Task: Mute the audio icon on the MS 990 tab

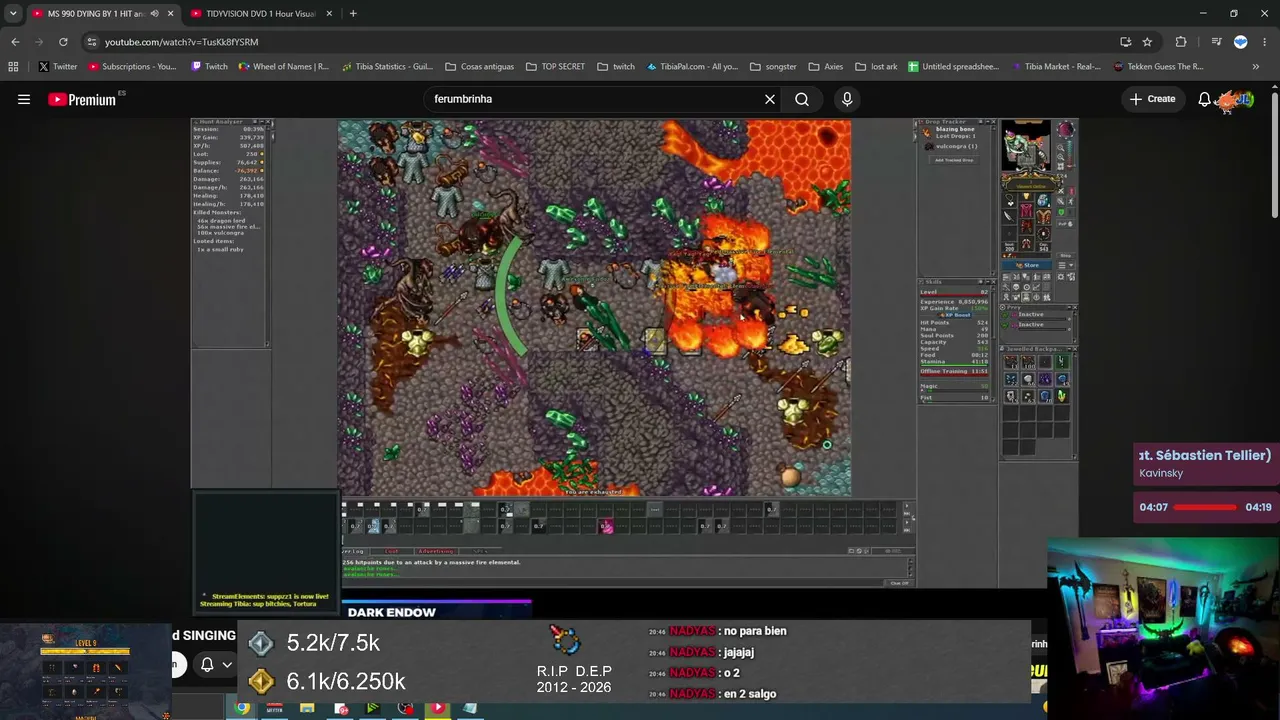Action: tap(154, 14)
